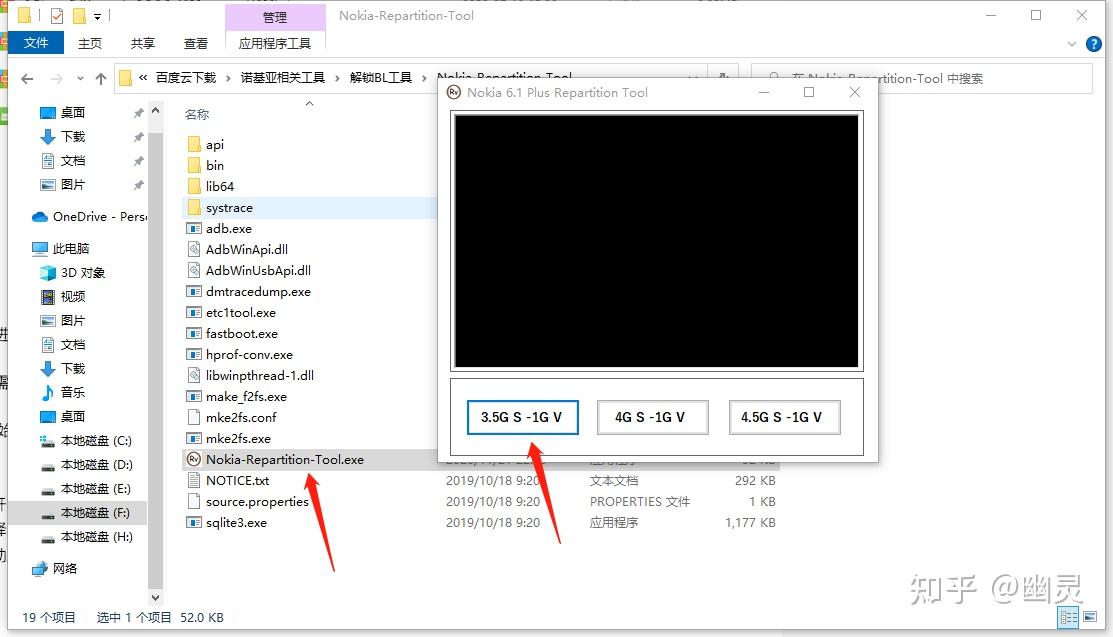
Task: Select 桌面 in quick access
Action: pyautogui.click(x=72, y=112)
